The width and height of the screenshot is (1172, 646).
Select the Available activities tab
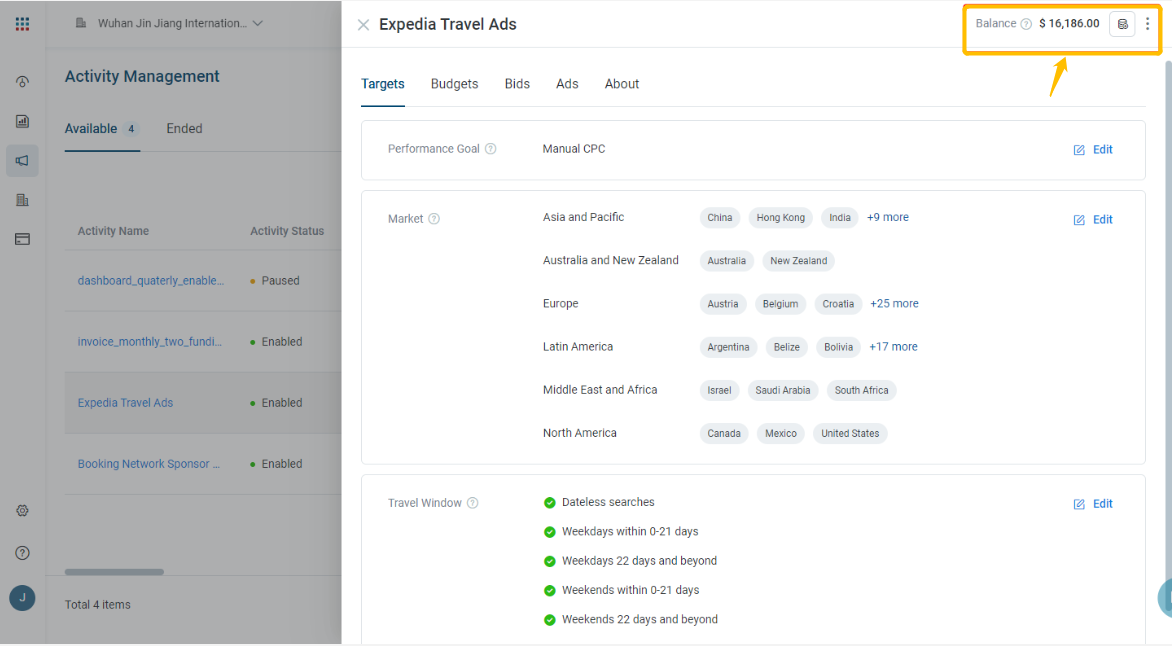[x=102, y=129]
